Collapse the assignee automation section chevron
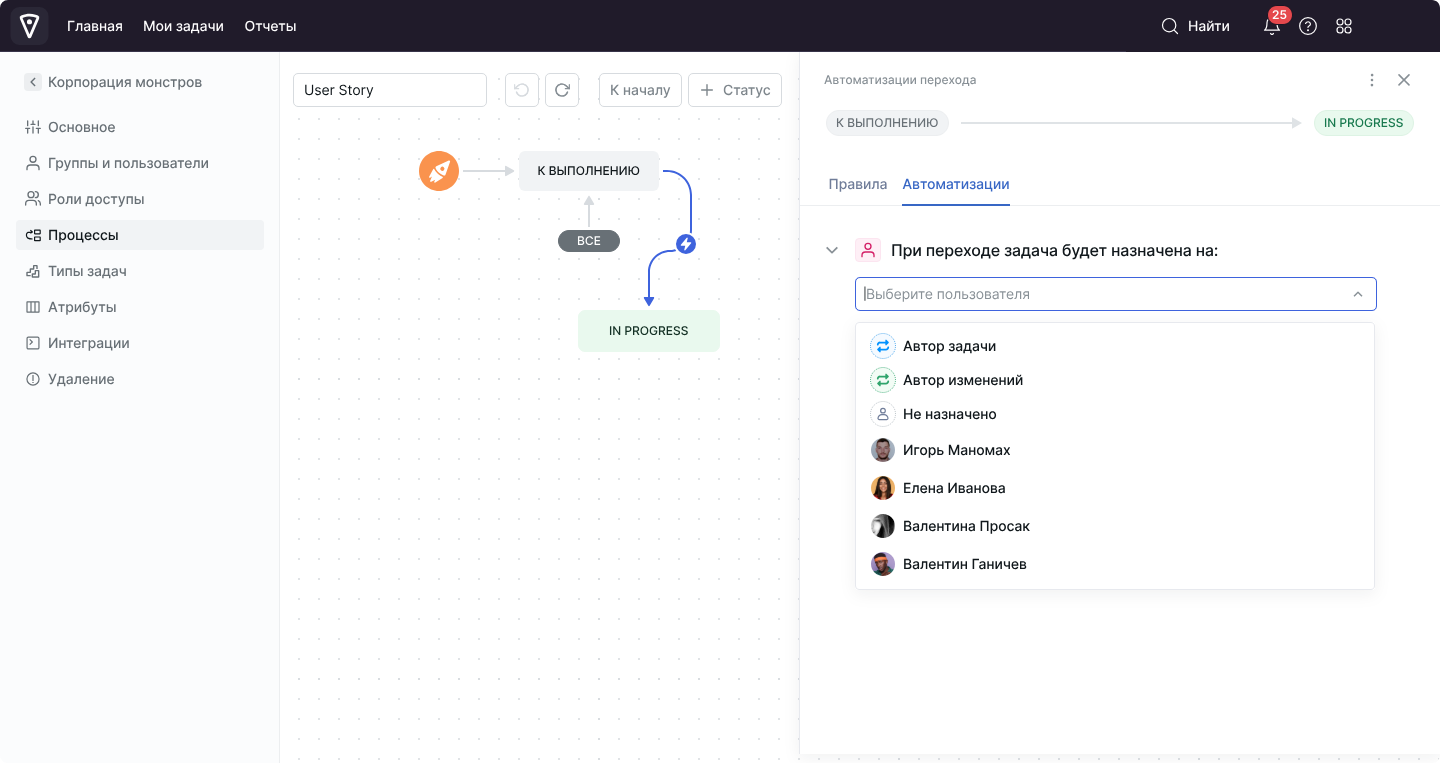The width and height of the screenshot is (1440, 763). [x=832, y=250]
